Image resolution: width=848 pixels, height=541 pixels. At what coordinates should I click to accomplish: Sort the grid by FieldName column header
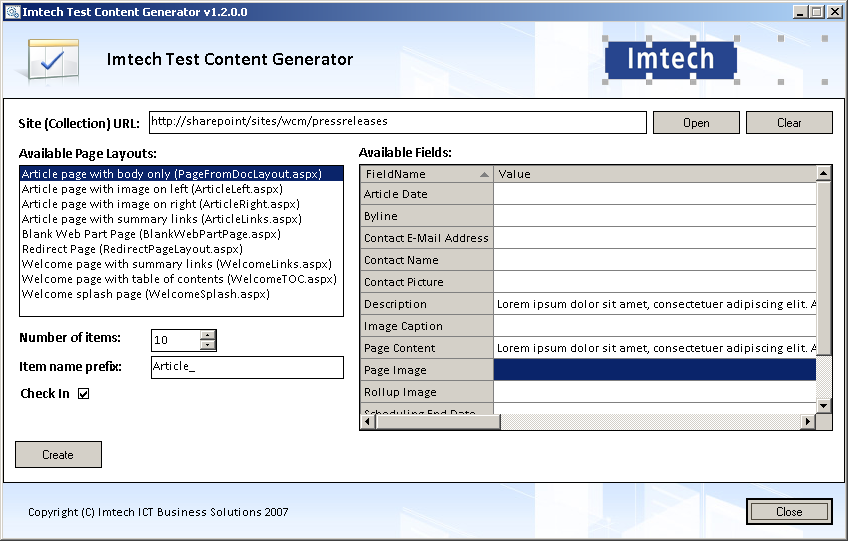(427, 174)
